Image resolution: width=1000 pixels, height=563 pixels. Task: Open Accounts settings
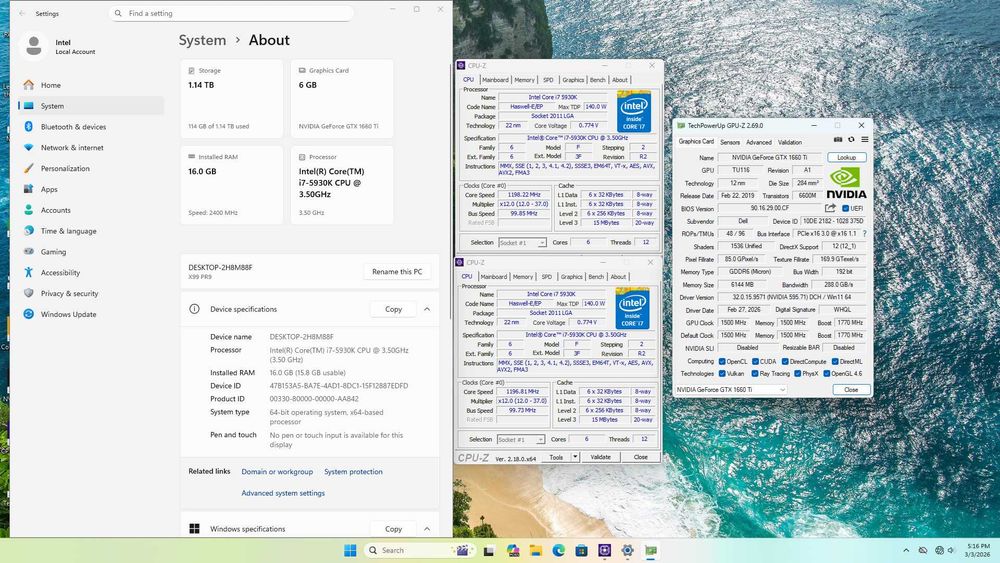point(91,210)
